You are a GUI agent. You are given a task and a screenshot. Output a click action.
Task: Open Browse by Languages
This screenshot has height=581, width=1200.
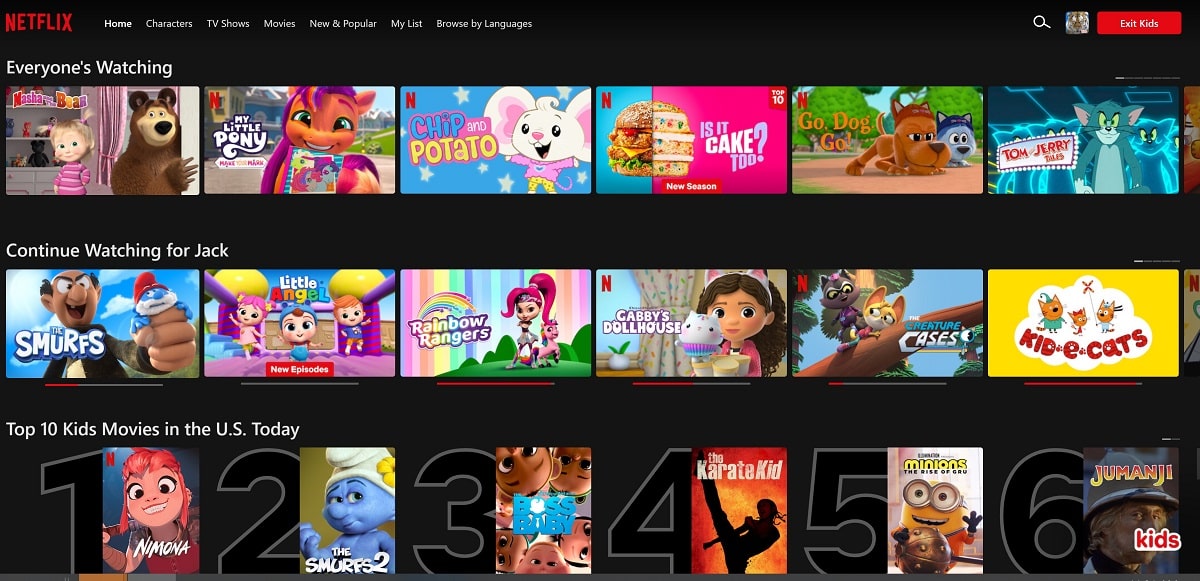tap(484, 23)
